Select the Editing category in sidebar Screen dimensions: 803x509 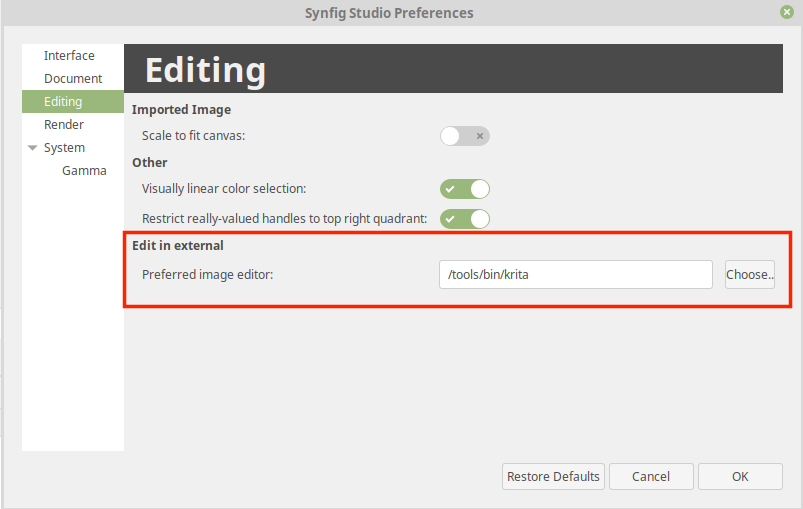click(73, 101)
